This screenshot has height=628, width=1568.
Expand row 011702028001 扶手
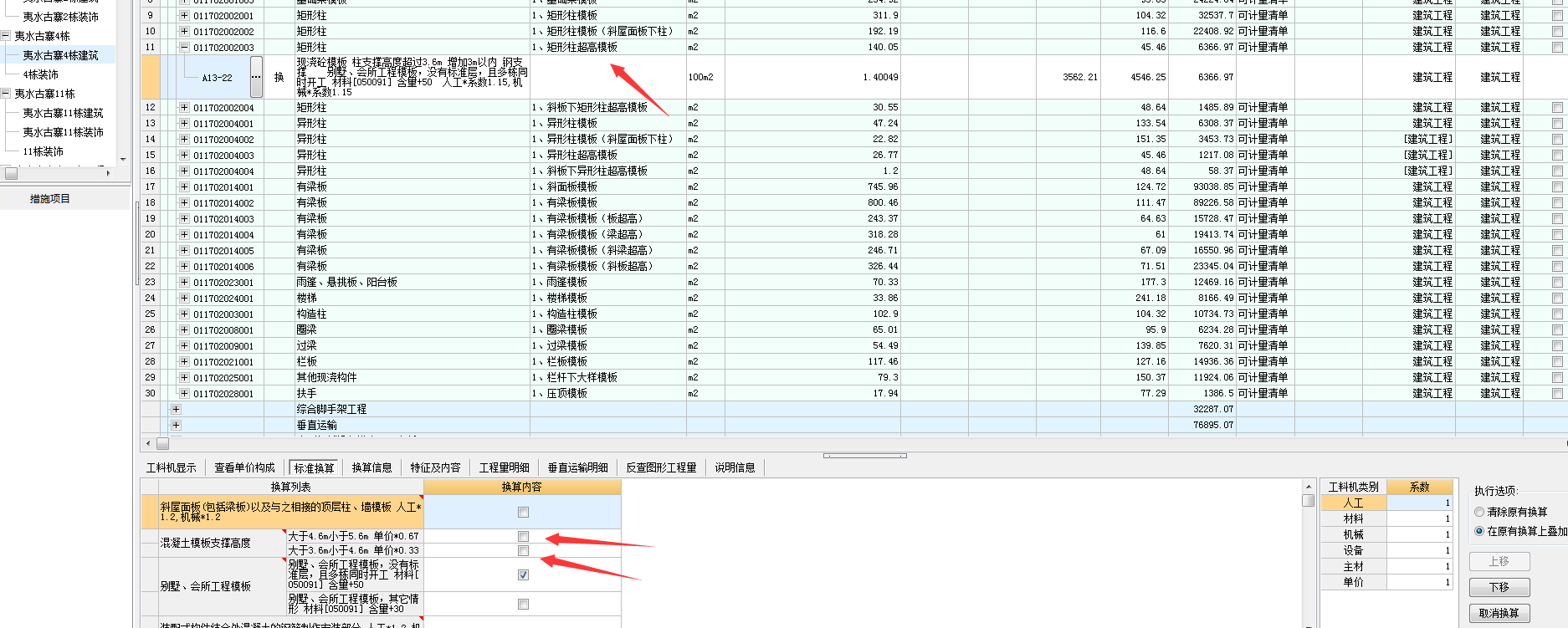pos(184,394)
